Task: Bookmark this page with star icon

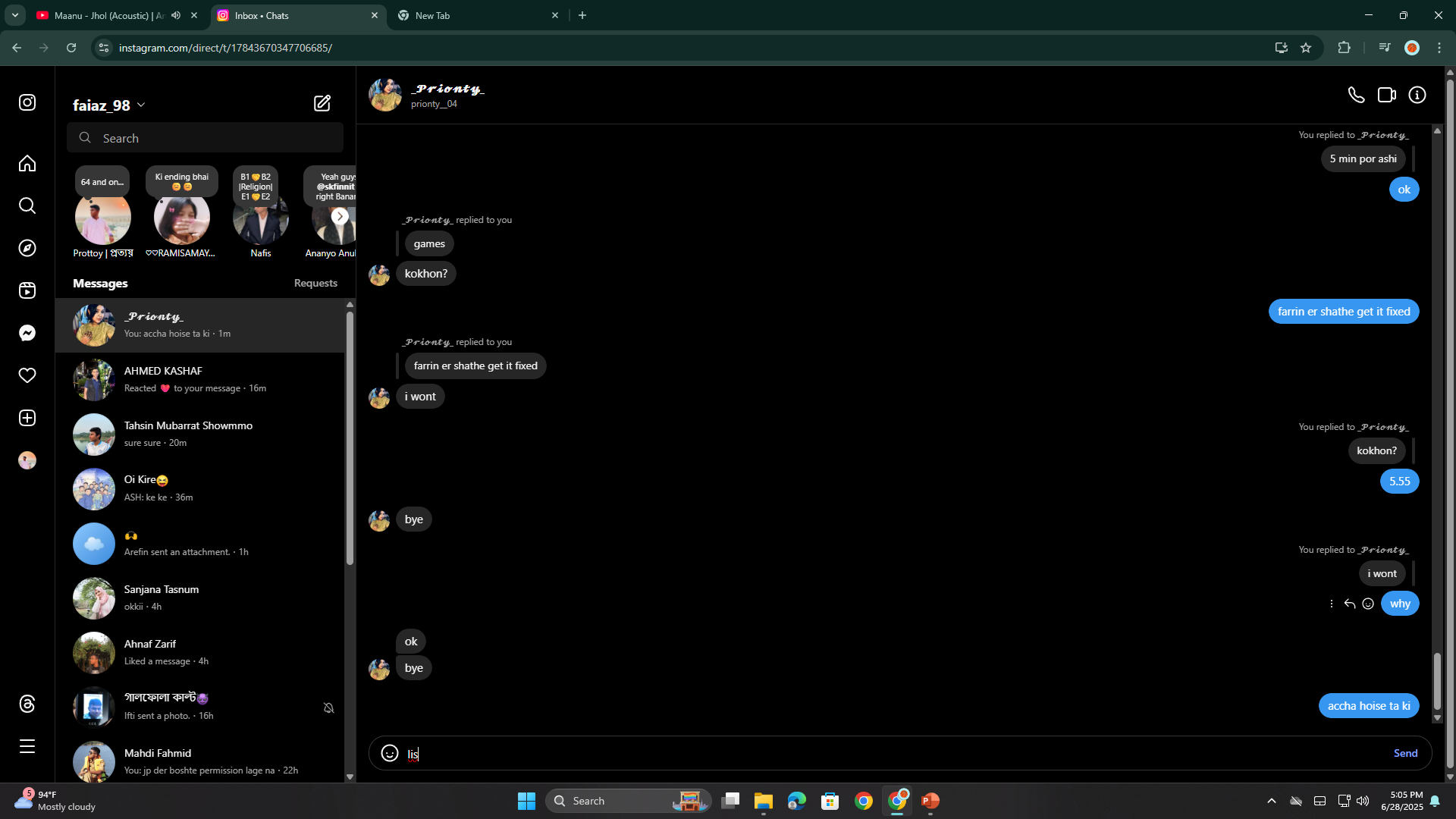Action: tap(1306, 48)
